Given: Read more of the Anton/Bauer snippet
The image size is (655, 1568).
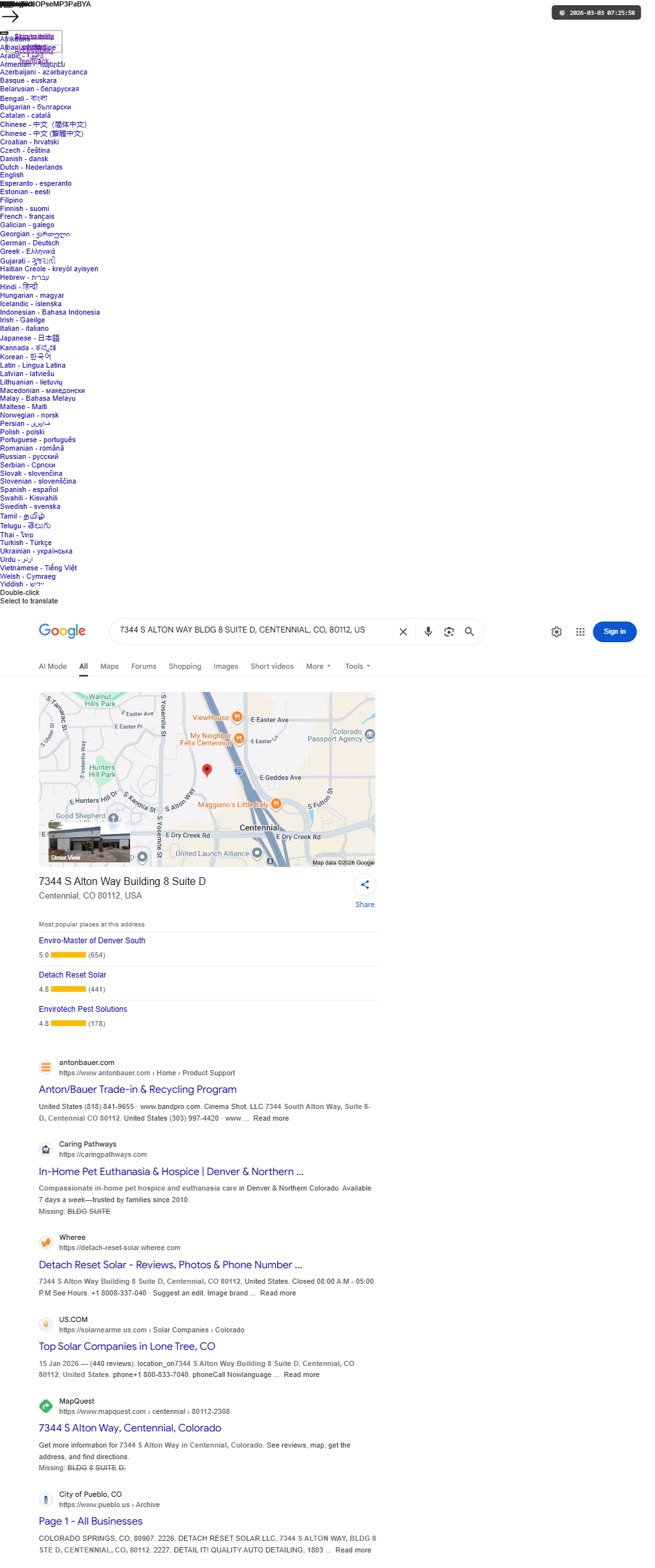Looking at the screenshot, I should [271, 1119].
